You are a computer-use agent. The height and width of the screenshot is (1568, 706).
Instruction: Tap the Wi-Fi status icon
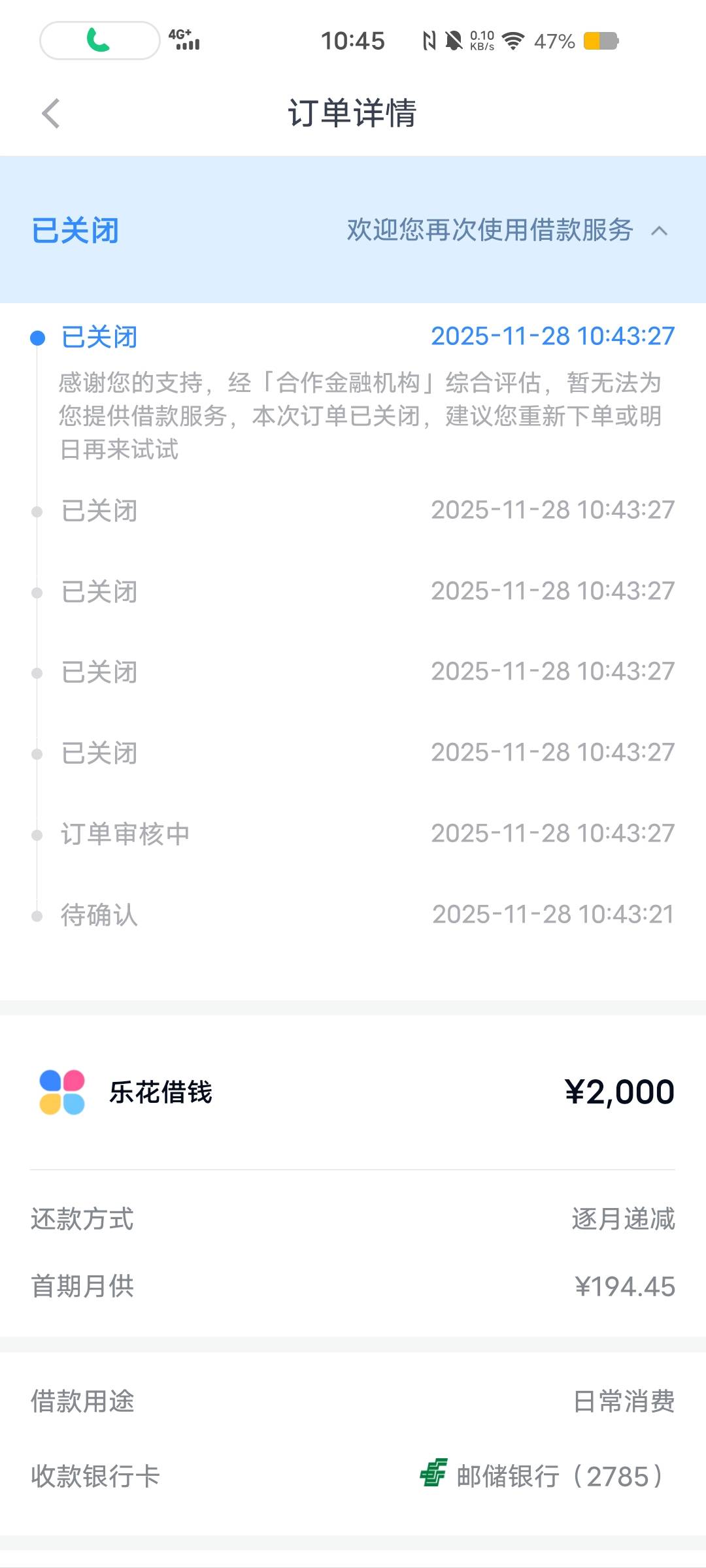[514, 41]
